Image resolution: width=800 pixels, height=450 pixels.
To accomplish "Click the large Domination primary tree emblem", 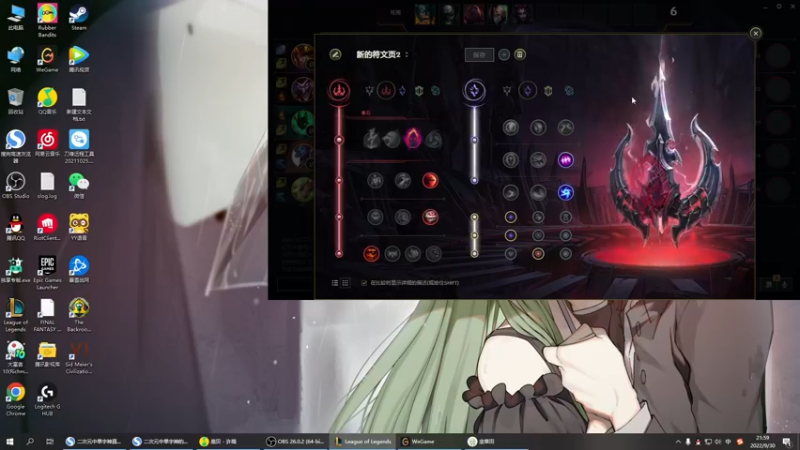I will 339,91.
